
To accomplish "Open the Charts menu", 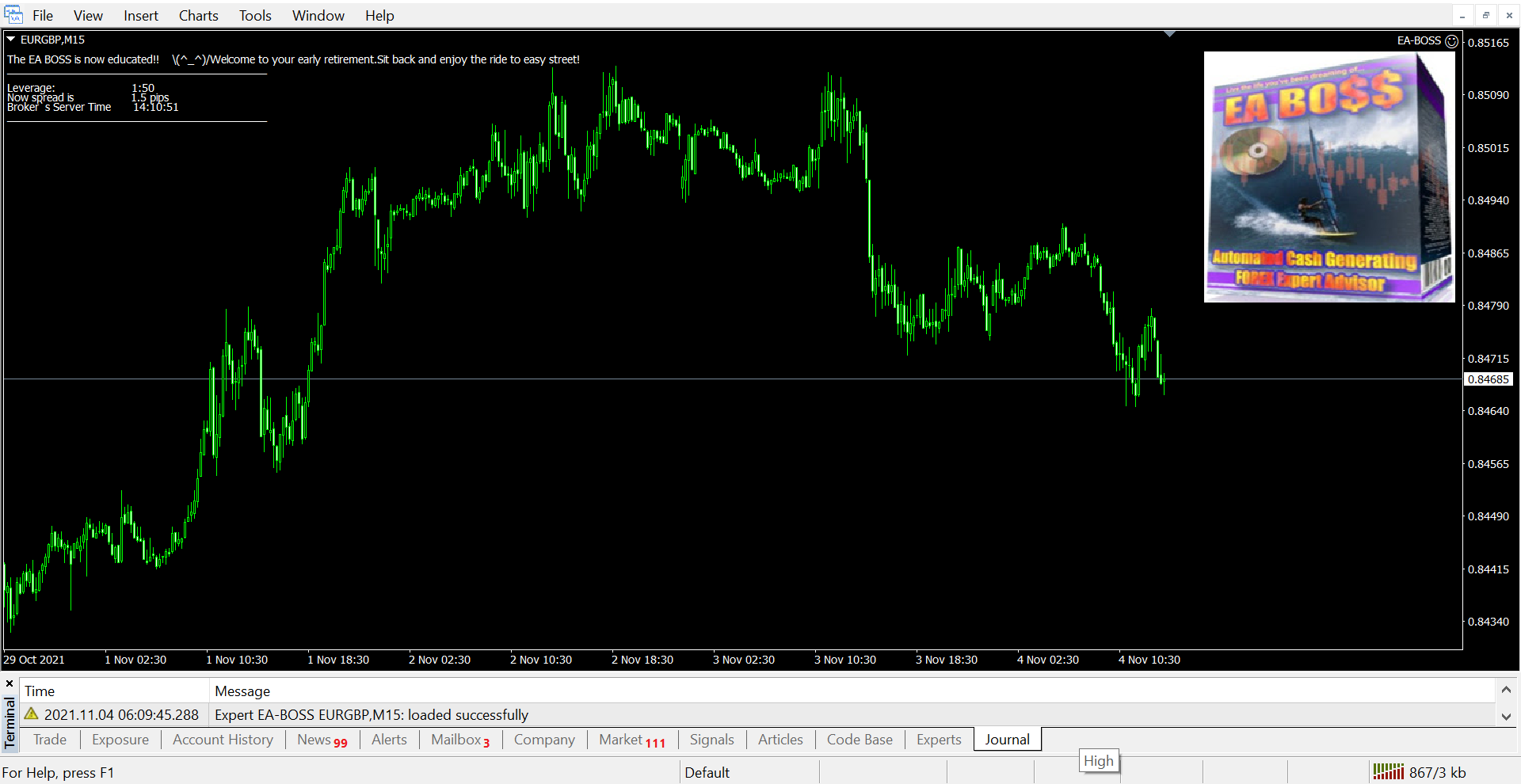I will [x=198, y=16].
